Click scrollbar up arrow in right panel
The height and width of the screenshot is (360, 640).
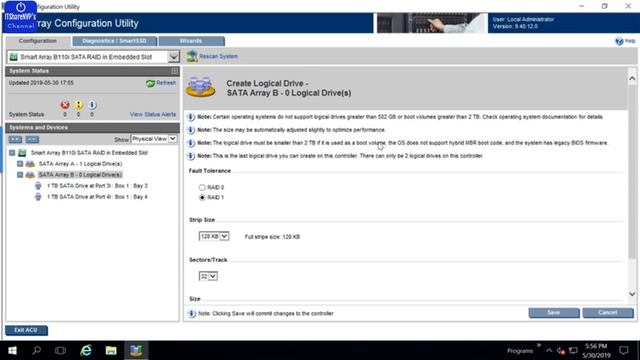632,78
